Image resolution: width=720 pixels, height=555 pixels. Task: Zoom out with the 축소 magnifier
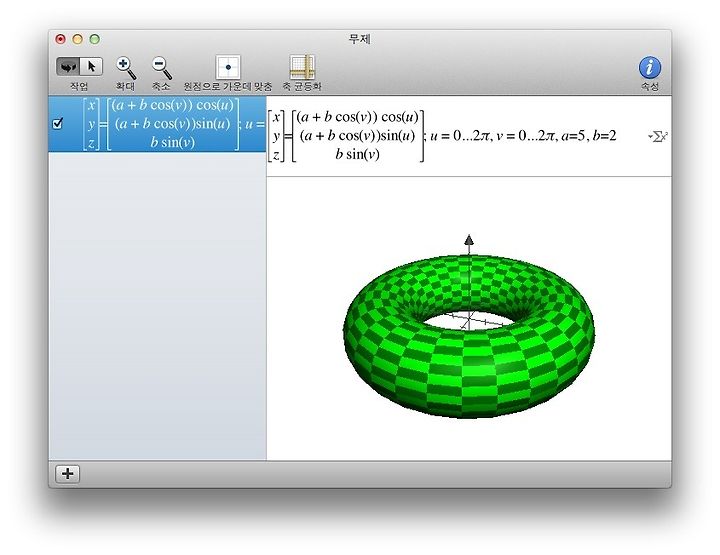click(x=162, y=67)
